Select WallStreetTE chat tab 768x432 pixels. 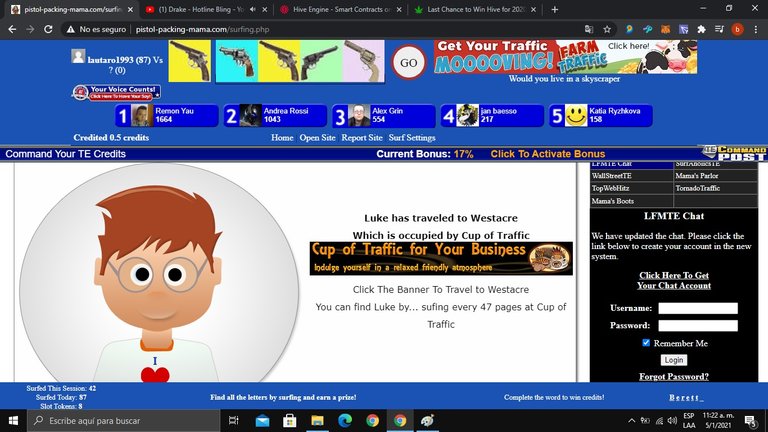coord(631,176)
